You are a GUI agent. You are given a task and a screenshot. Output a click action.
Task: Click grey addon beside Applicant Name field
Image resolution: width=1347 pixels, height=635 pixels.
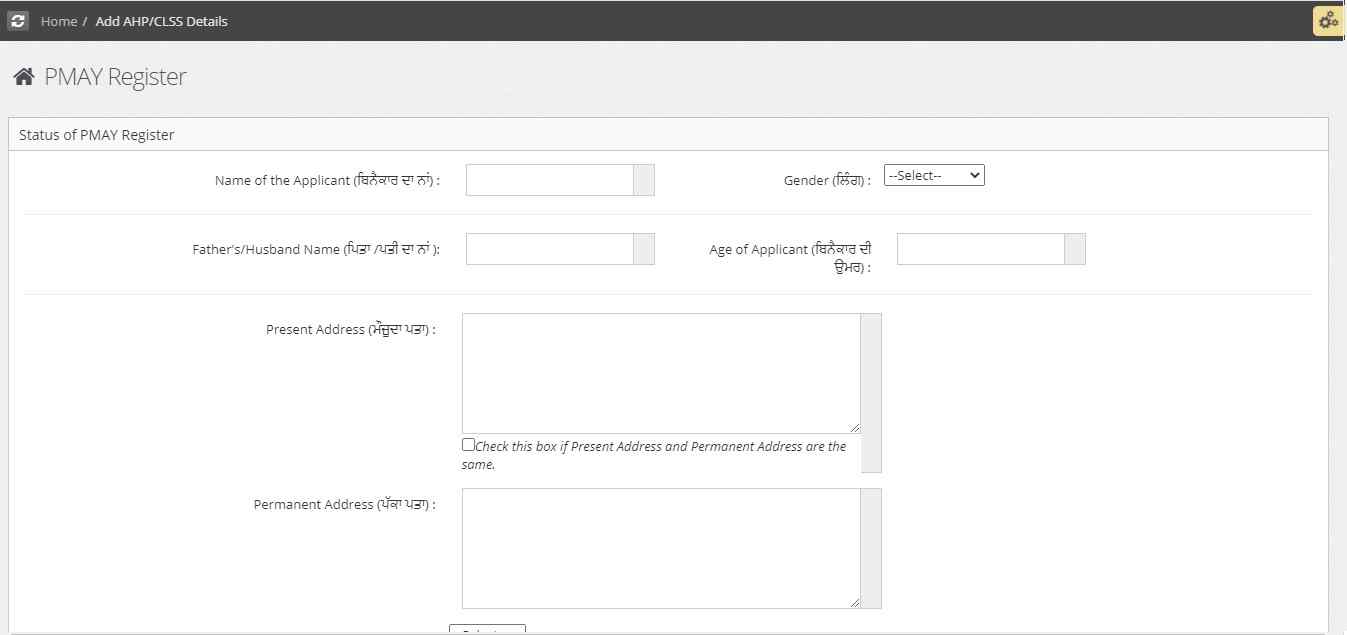[x=644, y=180]
